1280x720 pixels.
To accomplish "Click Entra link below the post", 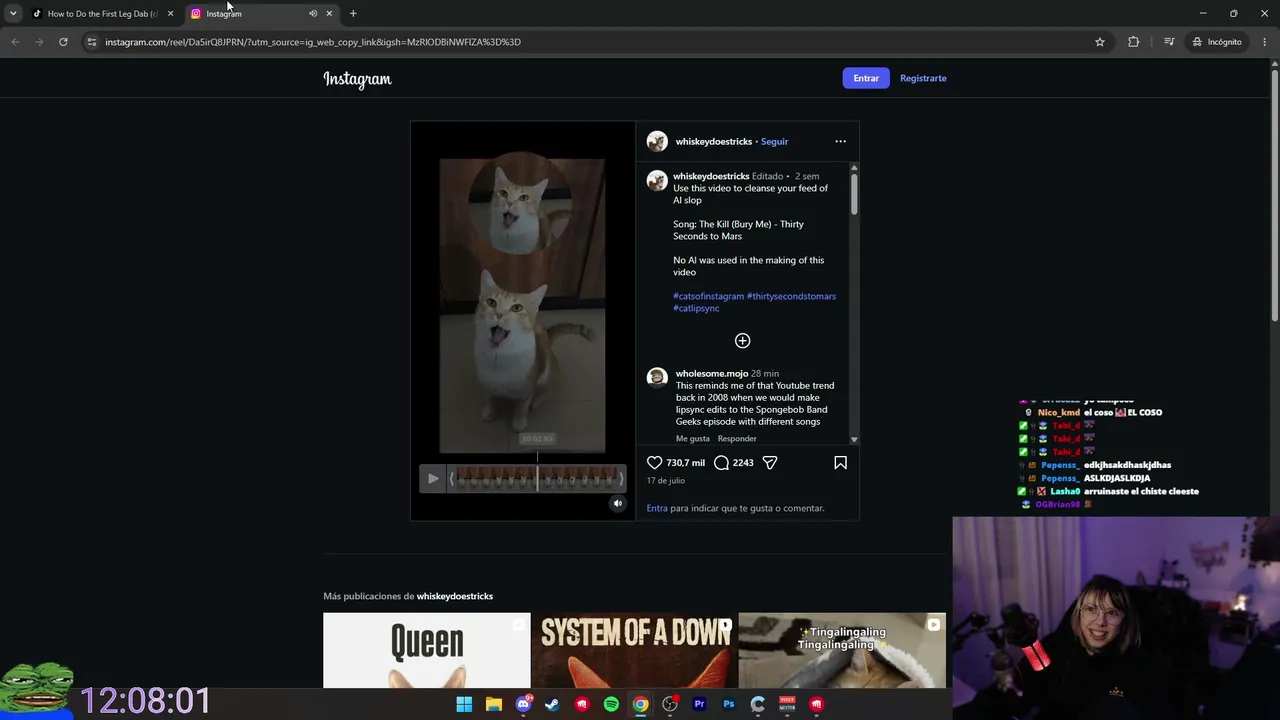I will coord(657,508).
